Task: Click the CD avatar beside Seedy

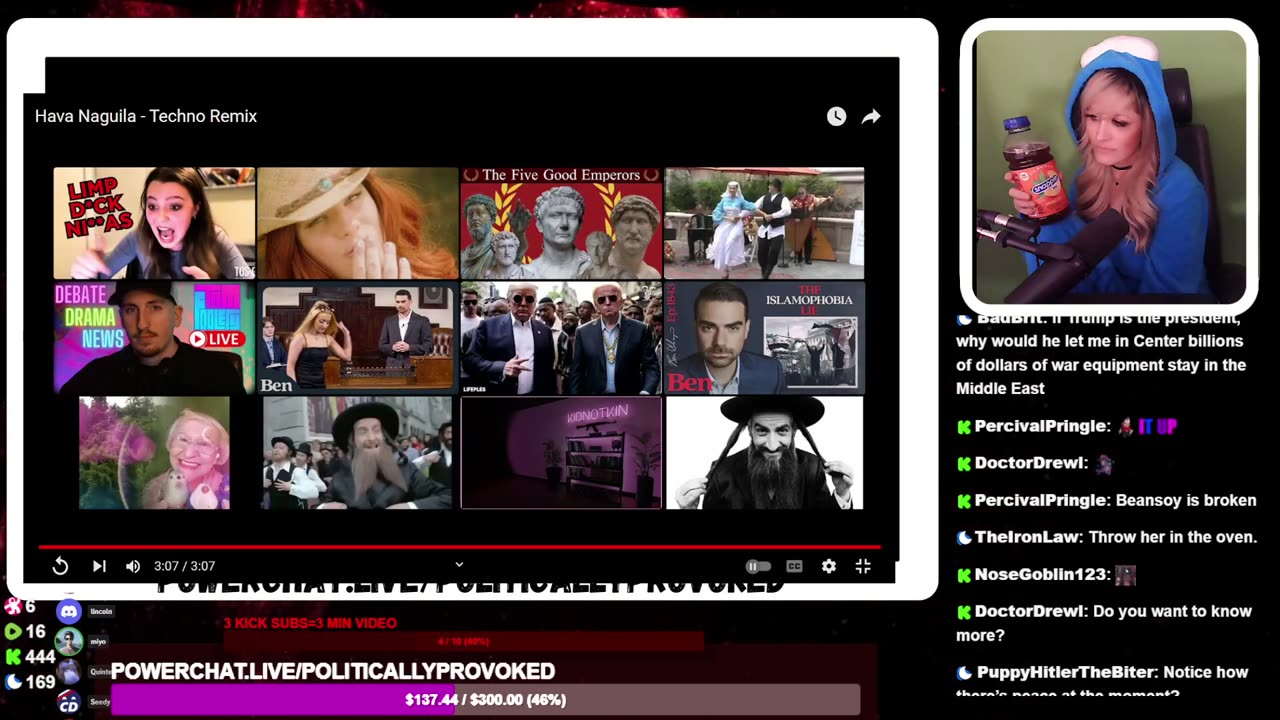Action: (69, 702)
